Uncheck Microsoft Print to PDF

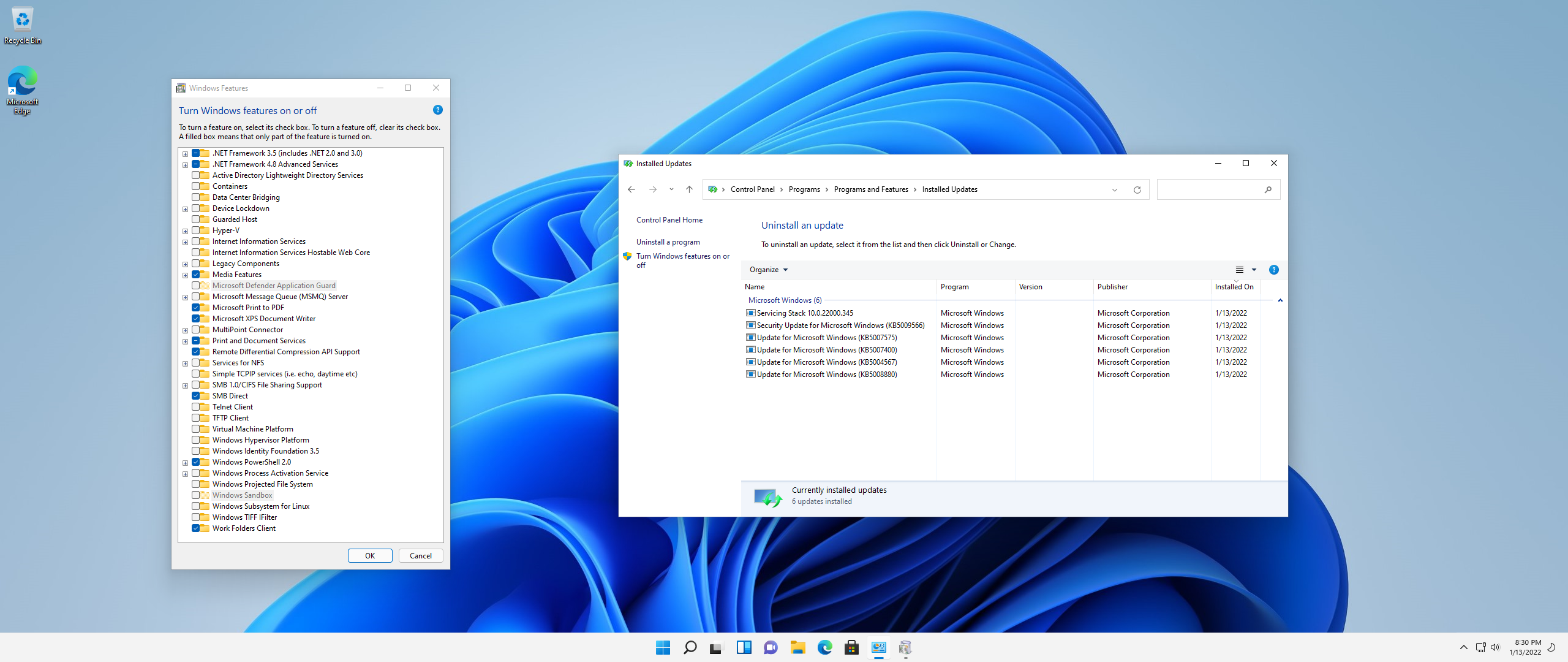(195, 308)
